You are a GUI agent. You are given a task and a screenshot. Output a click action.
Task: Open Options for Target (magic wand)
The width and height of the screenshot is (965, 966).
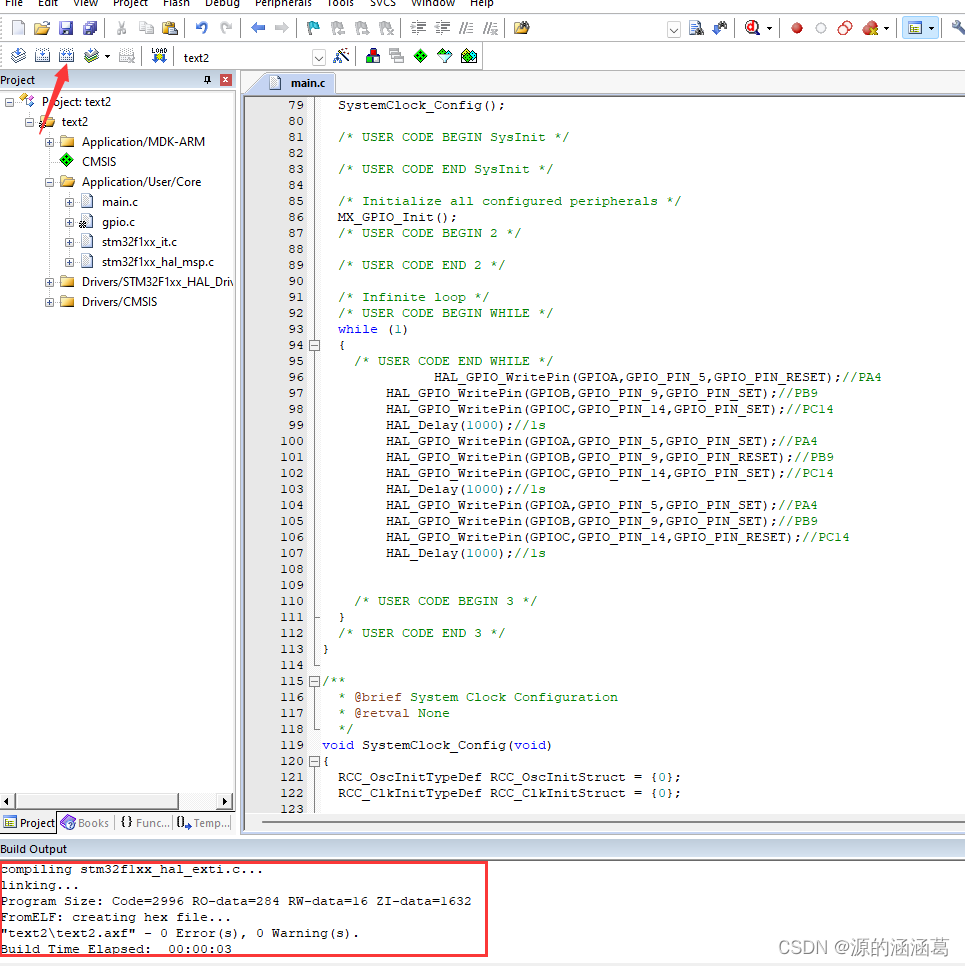(x=341, y=56)
